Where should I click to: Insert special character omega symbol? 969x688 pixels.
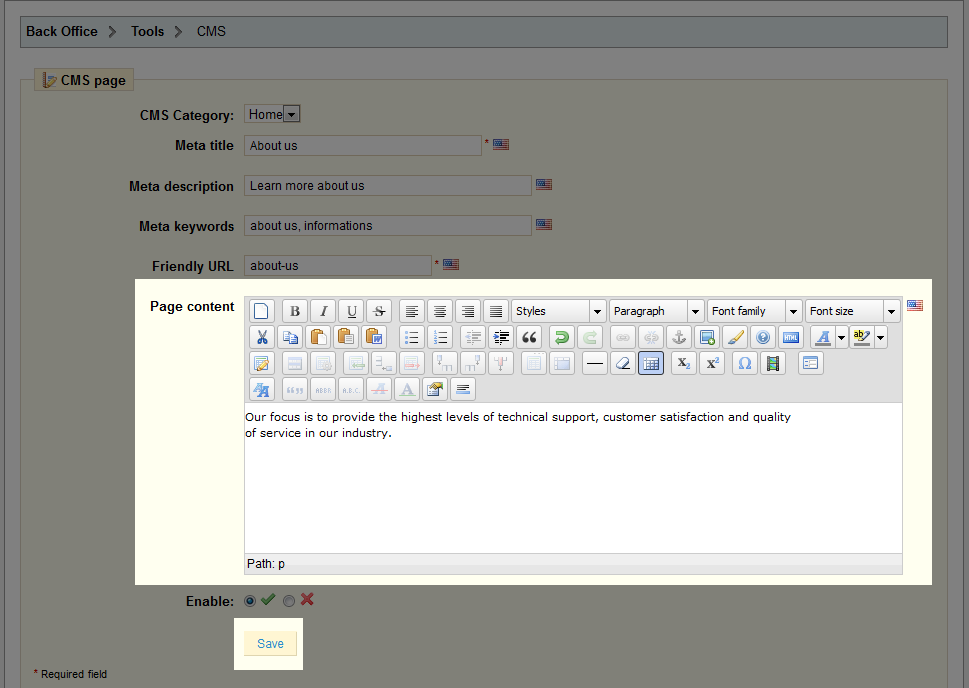pyautogui.click(x=744, y=363)
